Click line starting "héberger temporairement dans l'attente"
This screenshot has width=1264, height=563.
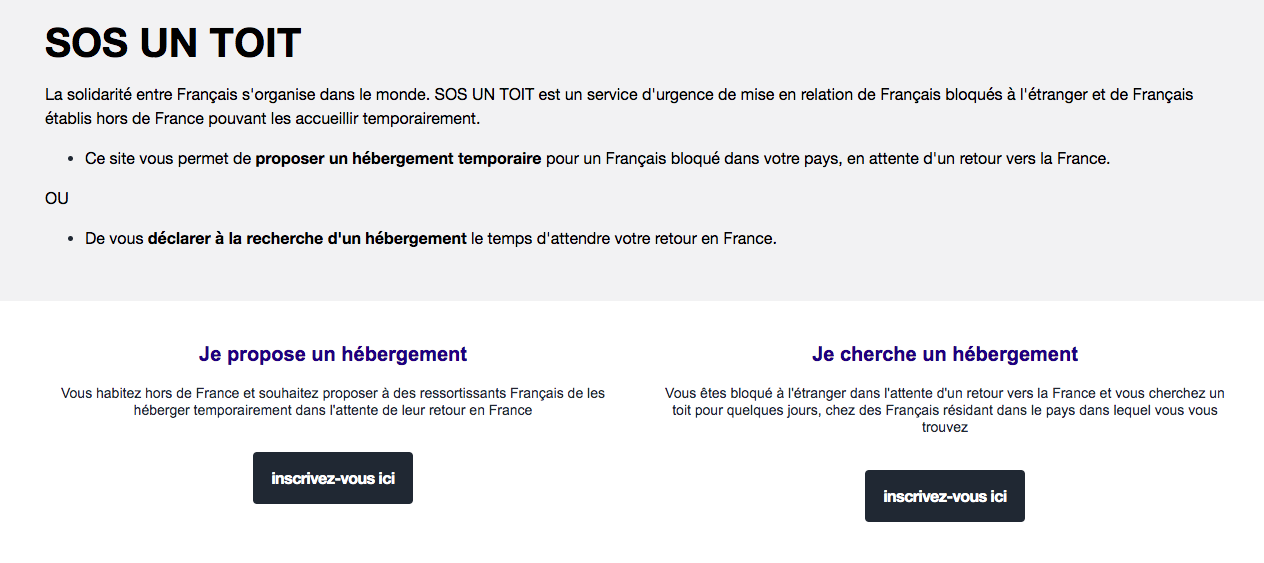click(x=333, y=410)
